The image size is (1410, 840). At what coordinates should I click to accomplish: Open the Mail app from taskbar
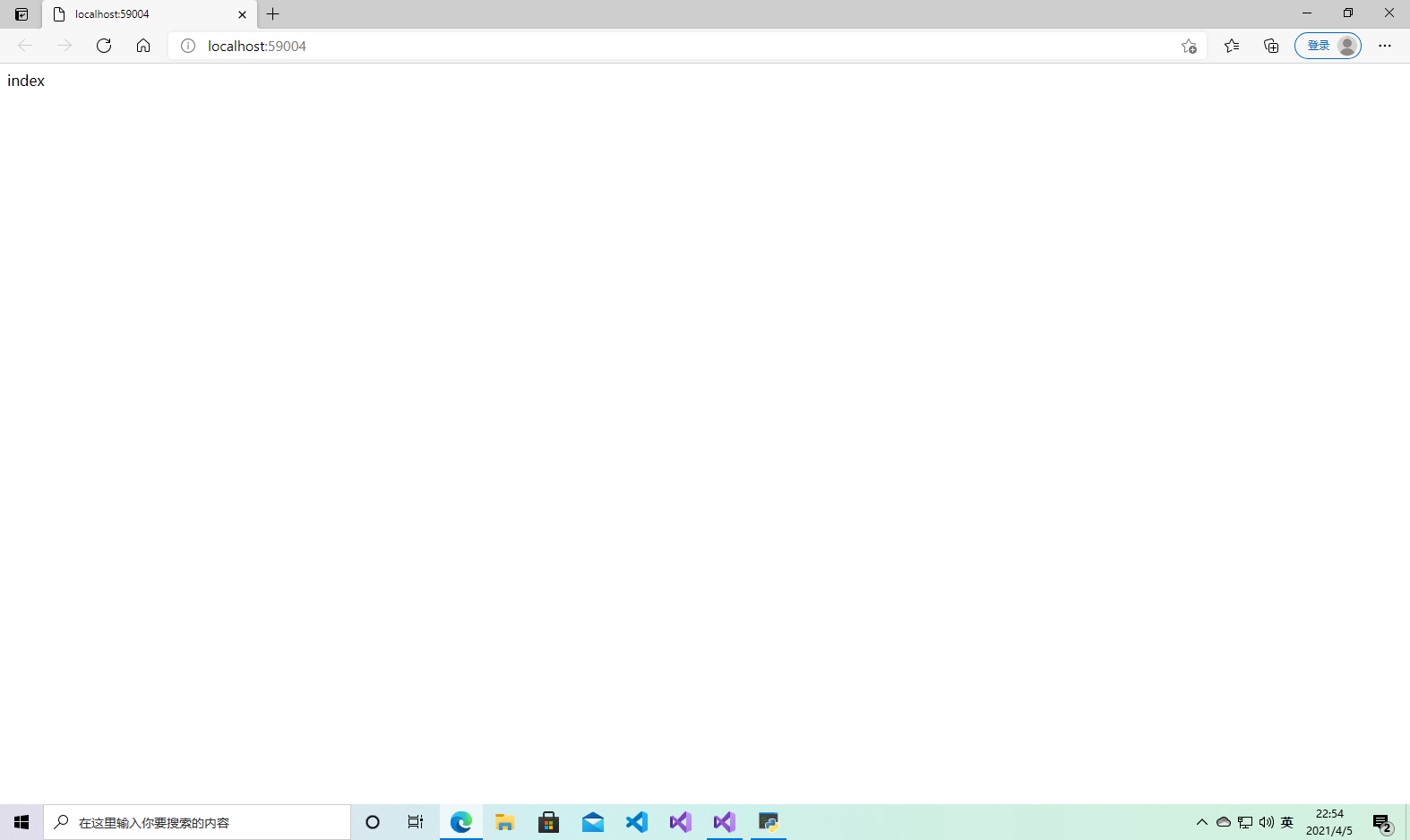[x=593, y=822]
